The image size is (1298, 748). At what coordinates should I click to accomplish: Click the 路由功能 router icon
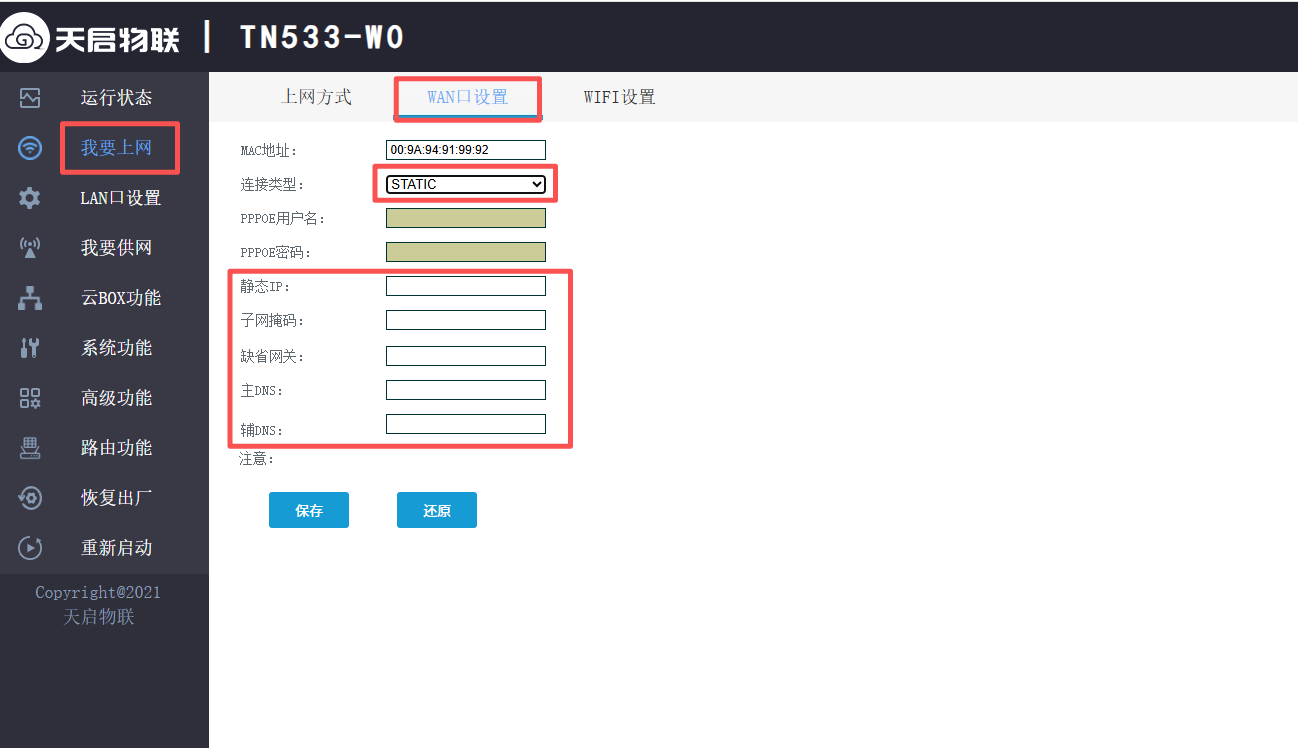[x=30, y=448]
